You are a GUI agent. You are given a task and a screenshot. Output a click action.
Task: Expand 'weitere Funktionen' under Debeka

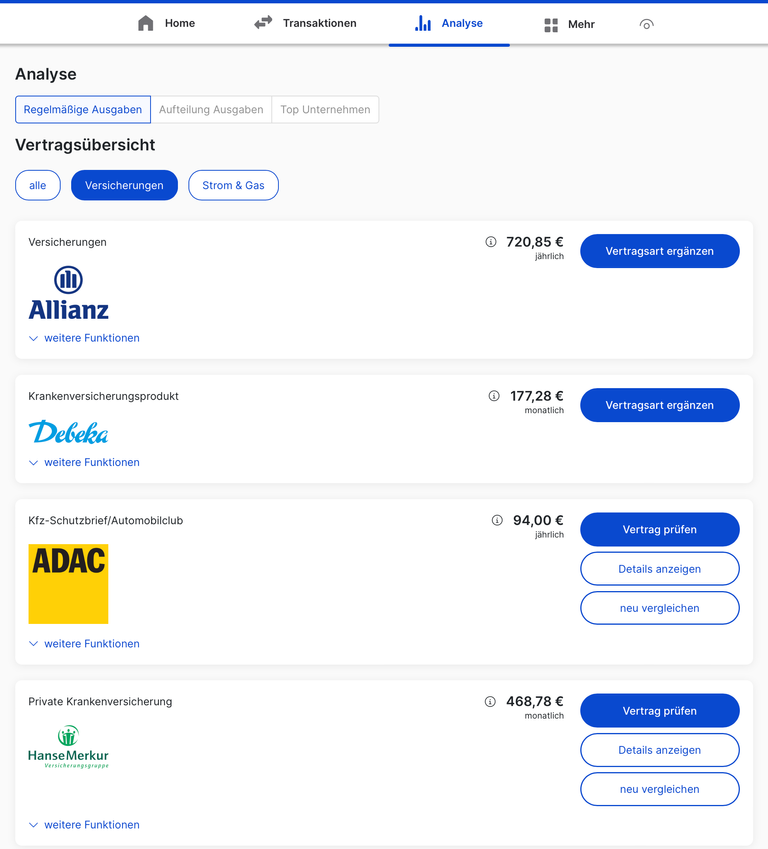click(x=84, y=462)
